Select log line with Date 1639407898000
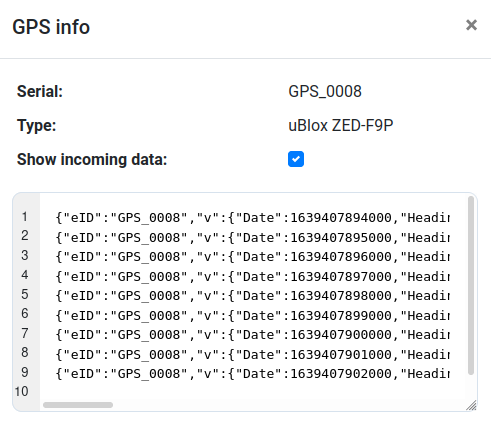Screen dimensions: 491x423 252,296
